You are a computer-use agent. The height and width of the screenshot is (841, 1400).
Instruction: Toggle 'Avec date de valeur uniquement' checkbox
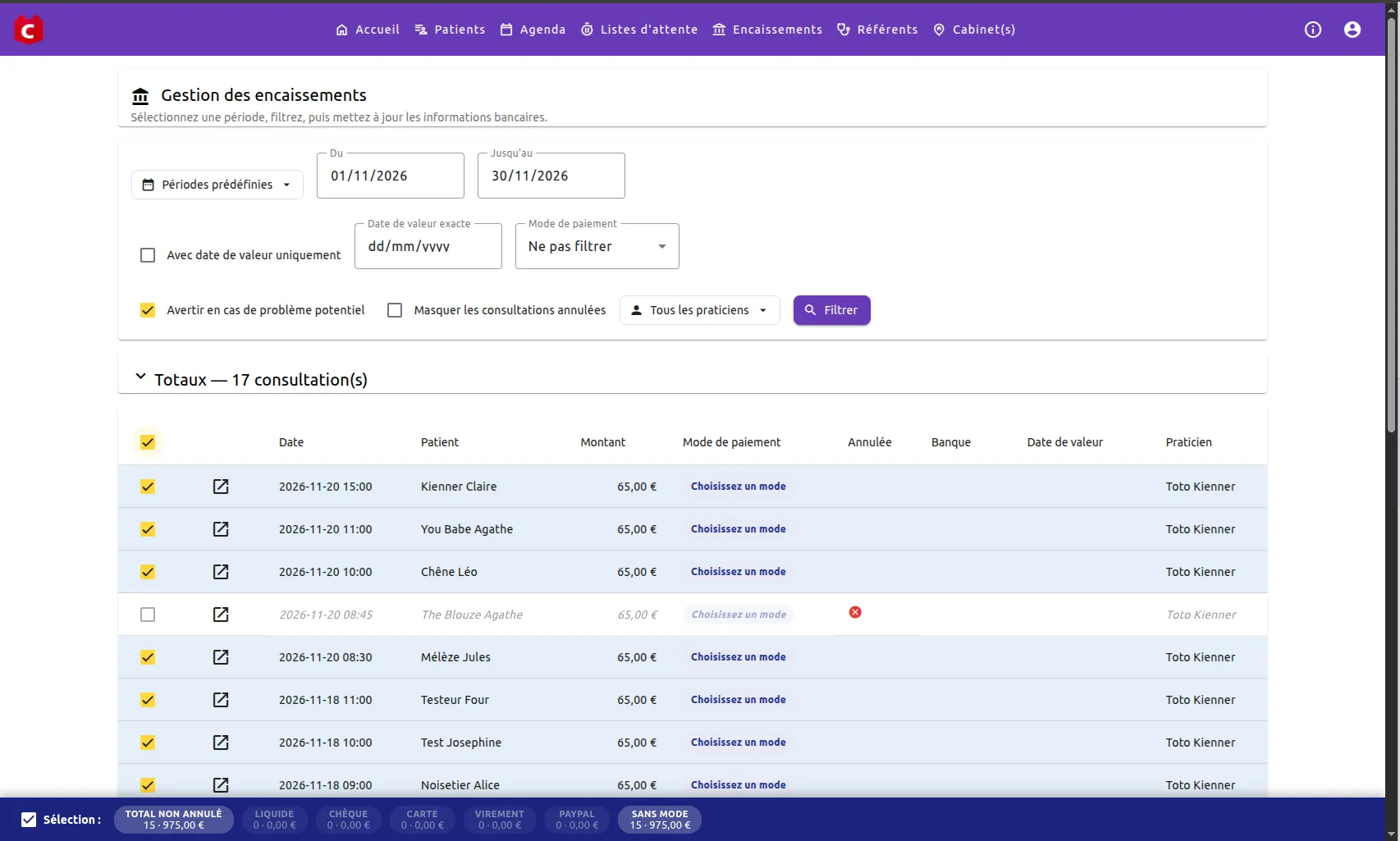coord(148,255)
